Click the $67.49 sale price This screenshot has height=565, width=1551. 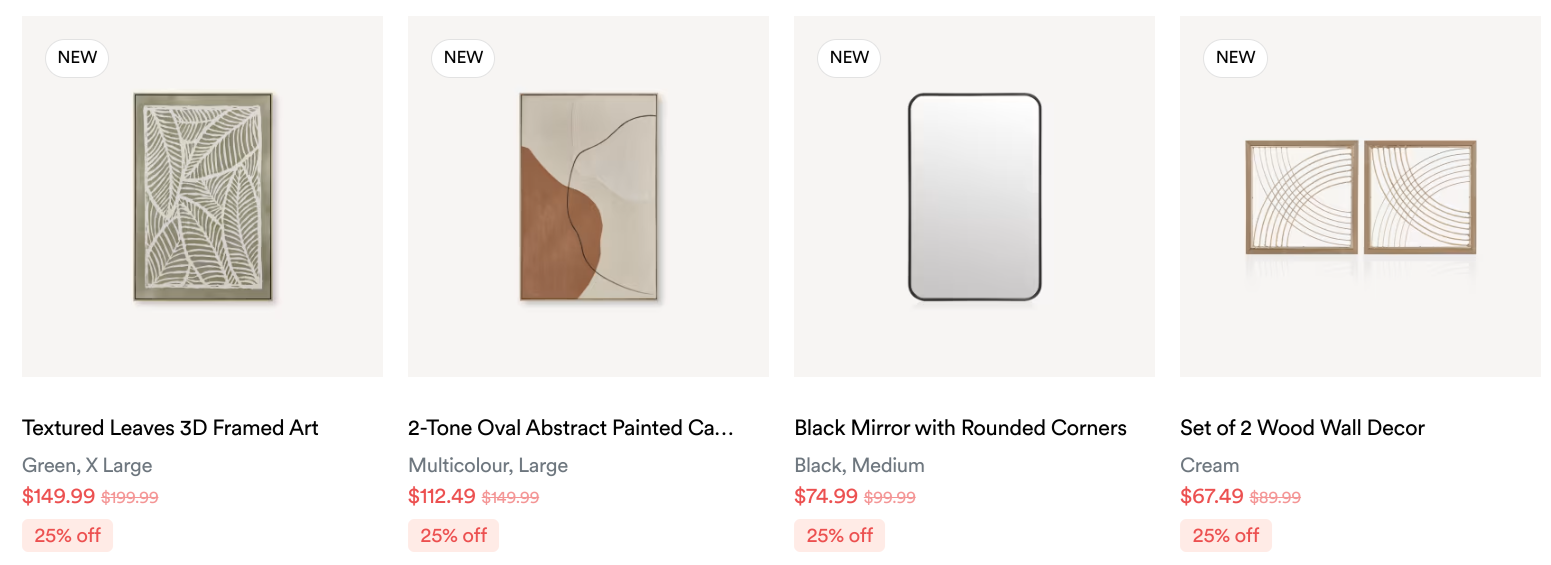[1212, 496]
